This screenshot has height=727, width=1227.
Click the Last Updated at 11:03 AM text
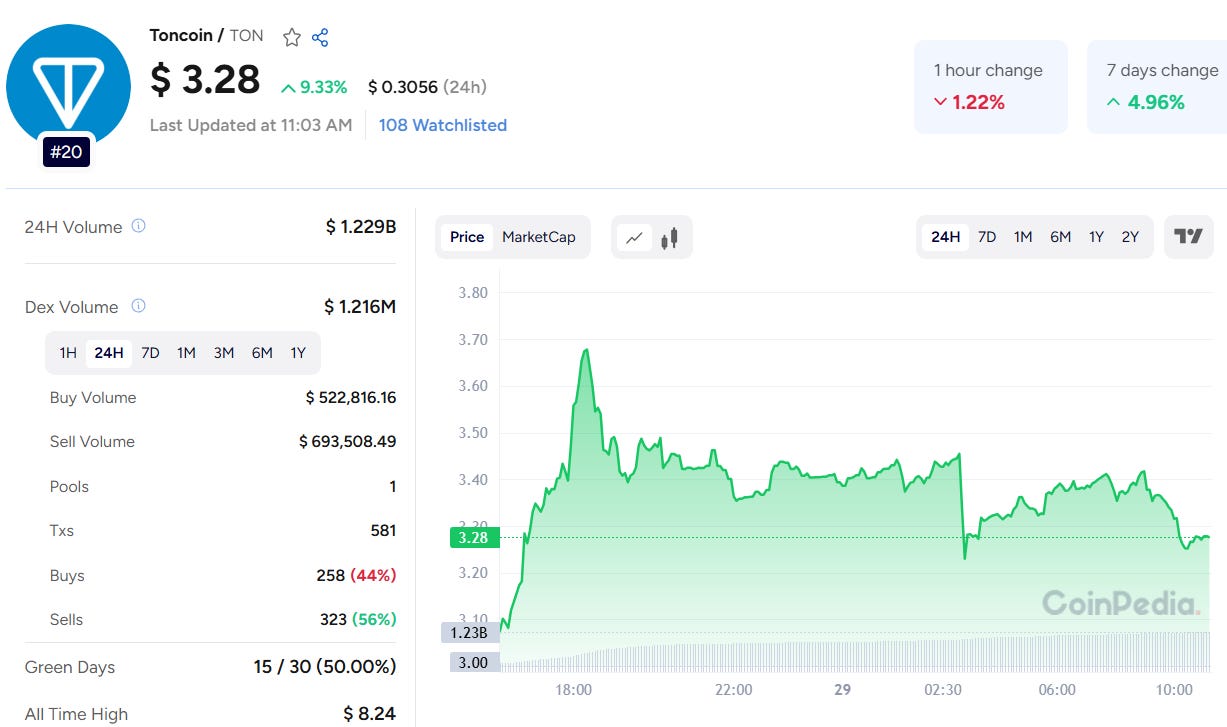(x=251, y=125)
